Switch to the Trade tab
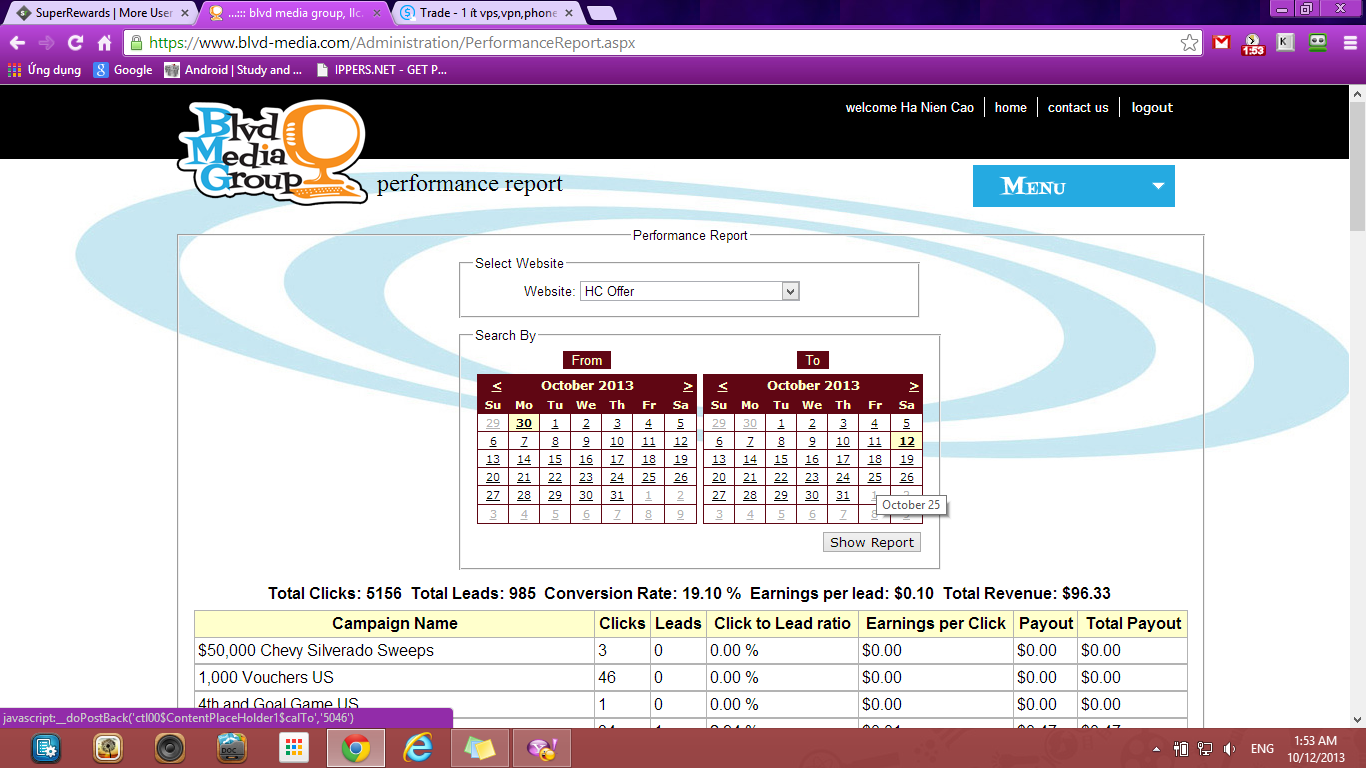The width and height of the screenshot is (1366, 768). 487,13
